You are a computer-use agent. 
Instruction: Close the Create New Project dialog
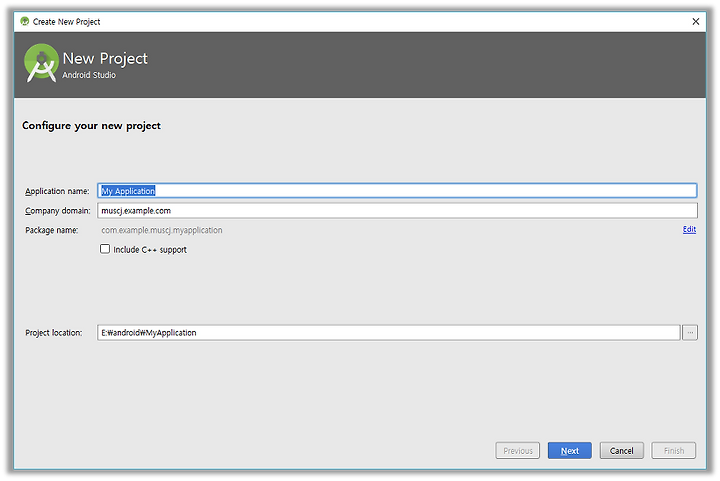[x=696, y=22]
